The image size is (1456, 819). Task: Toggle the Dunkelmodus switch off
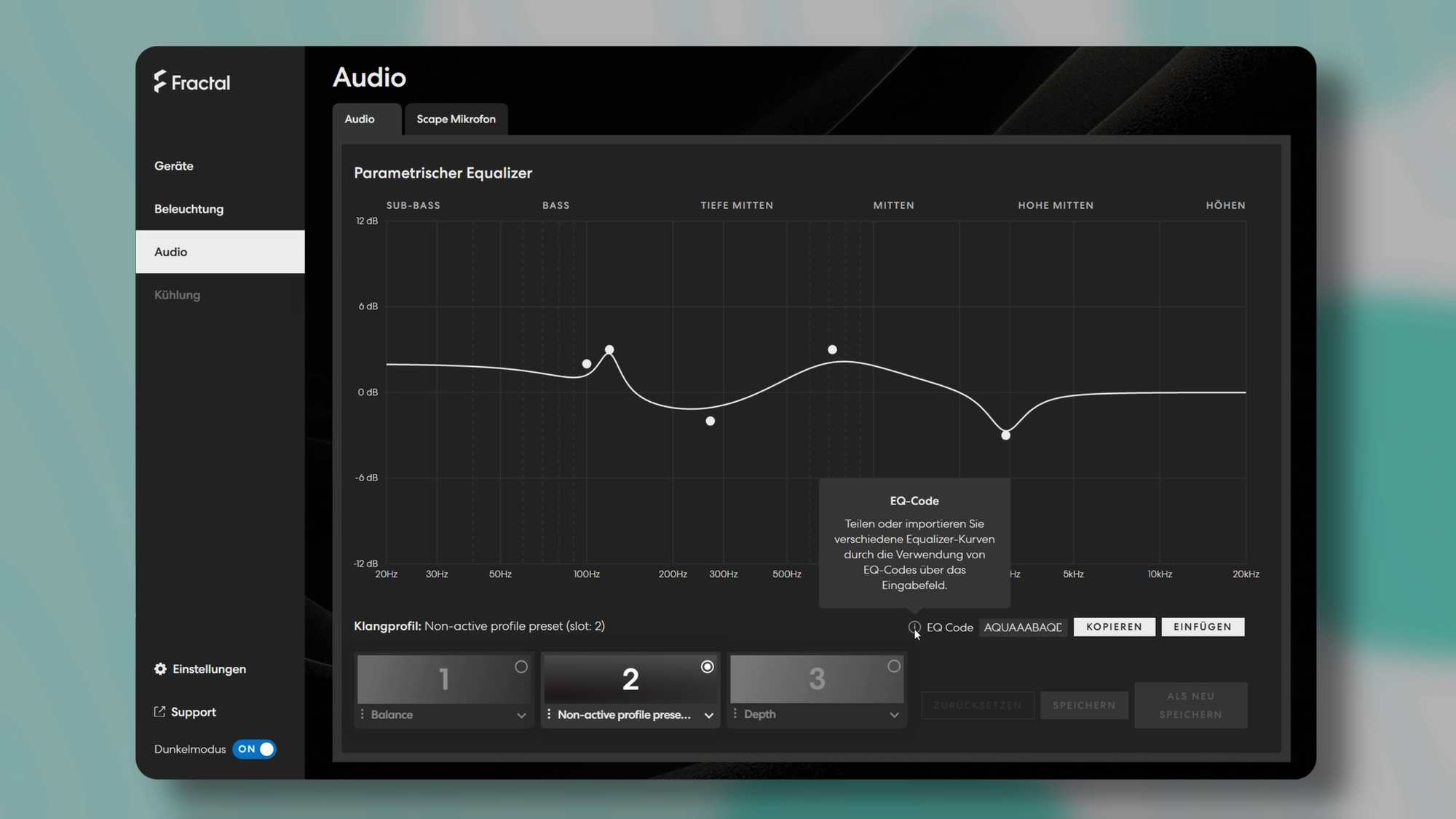click(x=254, y=749)
